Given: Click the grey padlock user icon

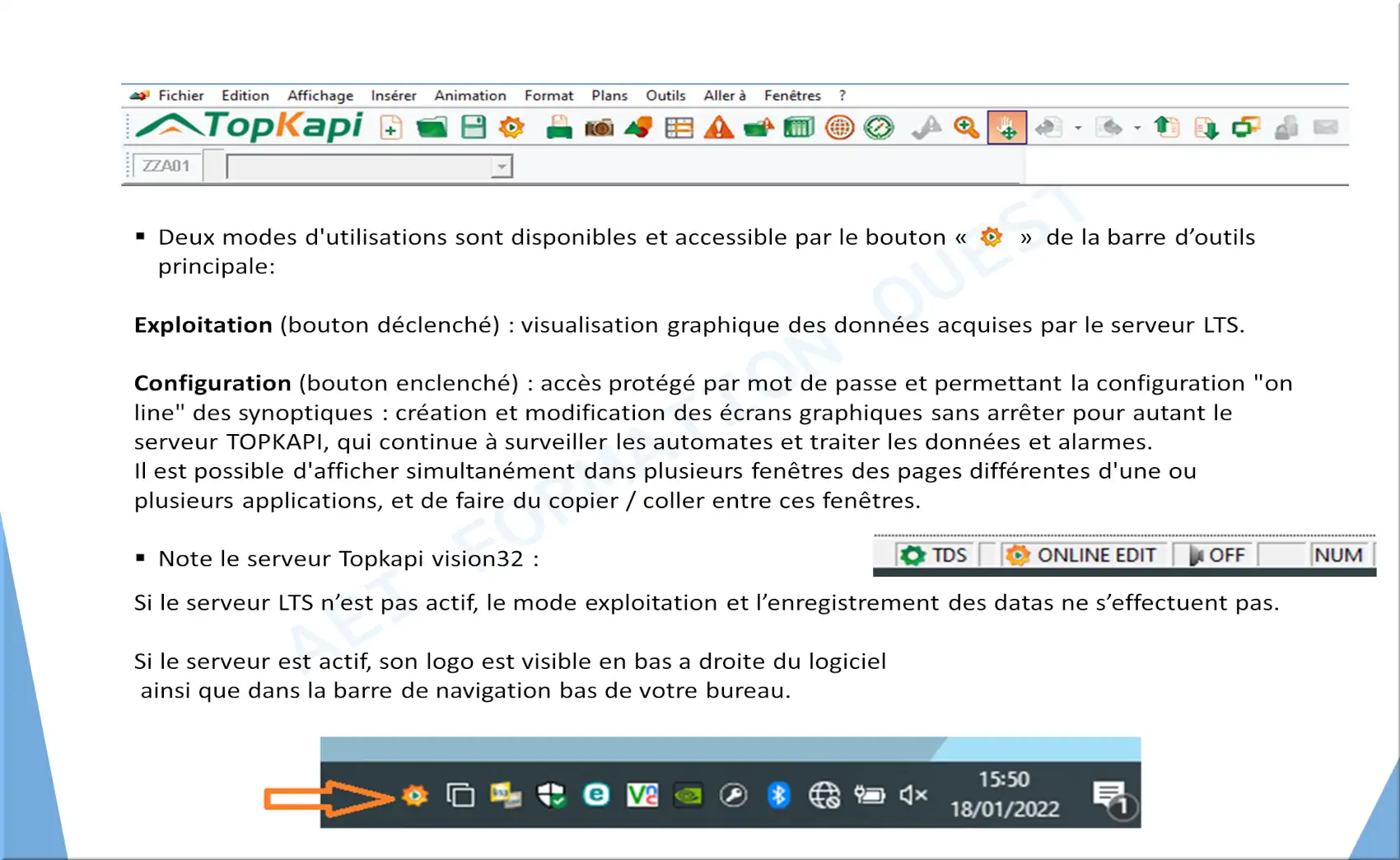Looking at the screenshot, I should (x=1286, y=128).
